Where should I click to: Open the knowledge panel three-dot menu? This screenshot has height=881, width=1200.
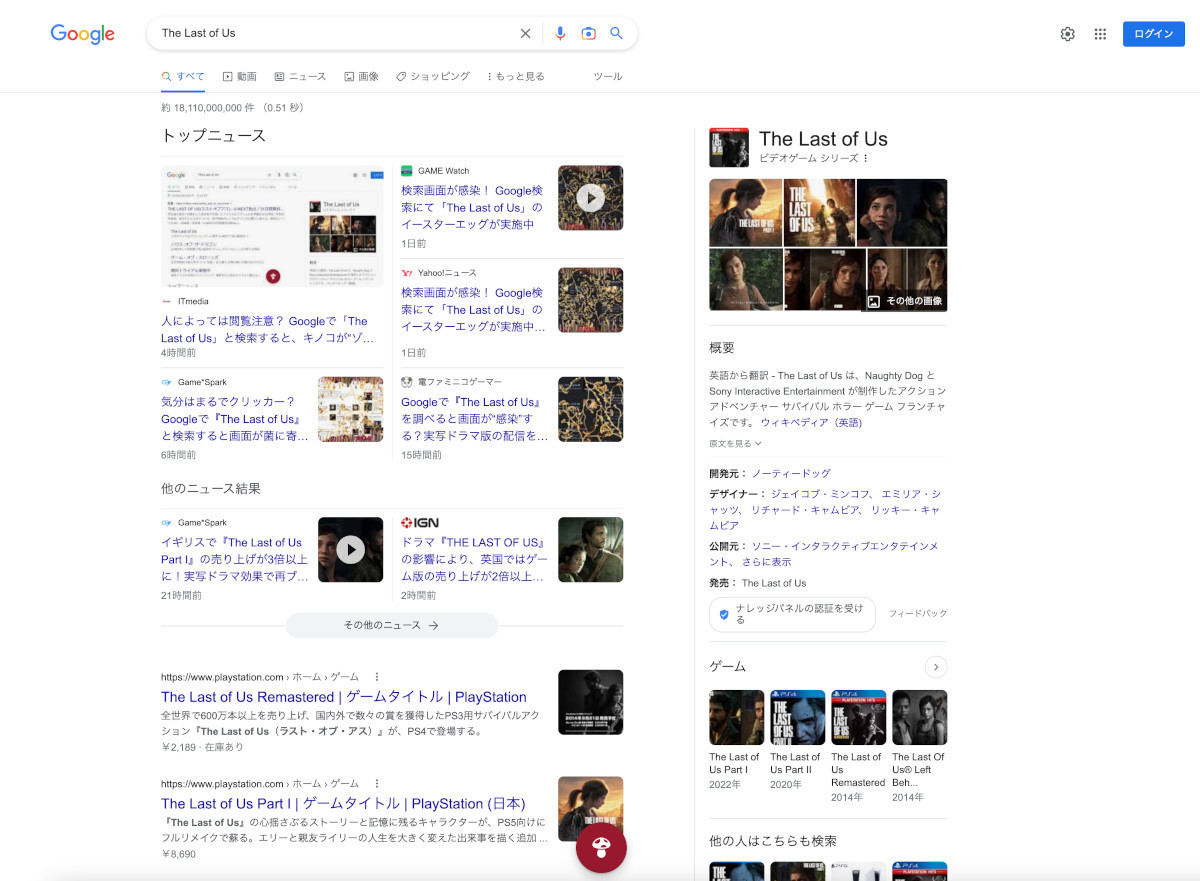pyautogui.click(x=866, y=158)
